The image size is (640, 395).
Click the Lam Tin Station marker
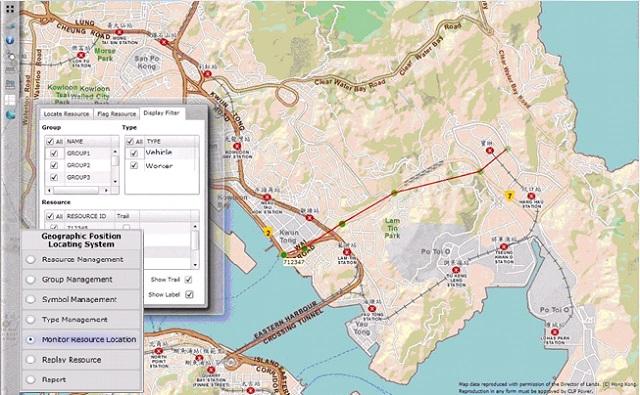coord(347,252)
